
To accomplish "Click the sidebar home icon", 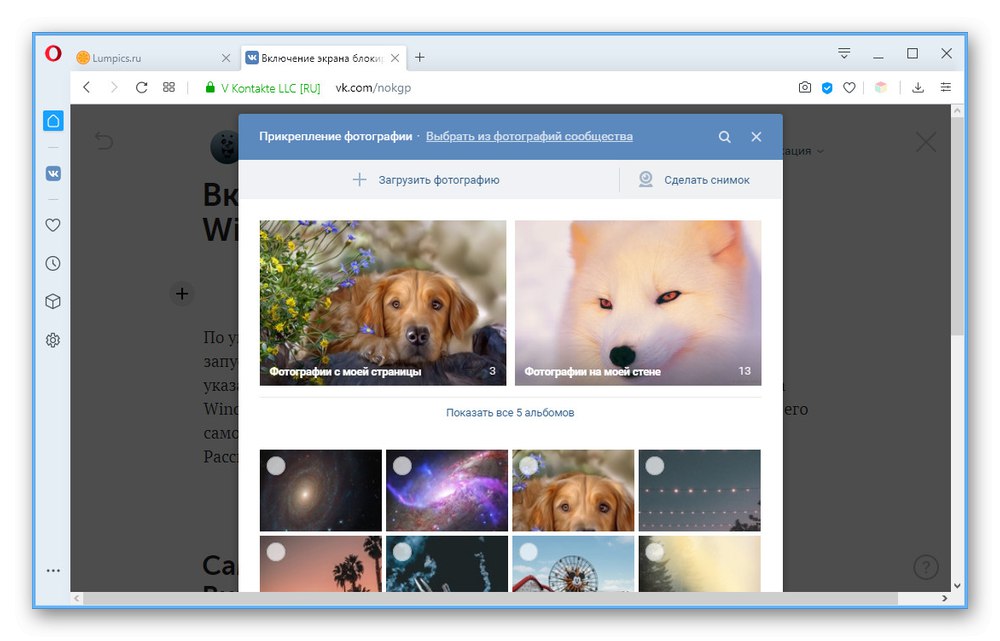I will 54,121.
